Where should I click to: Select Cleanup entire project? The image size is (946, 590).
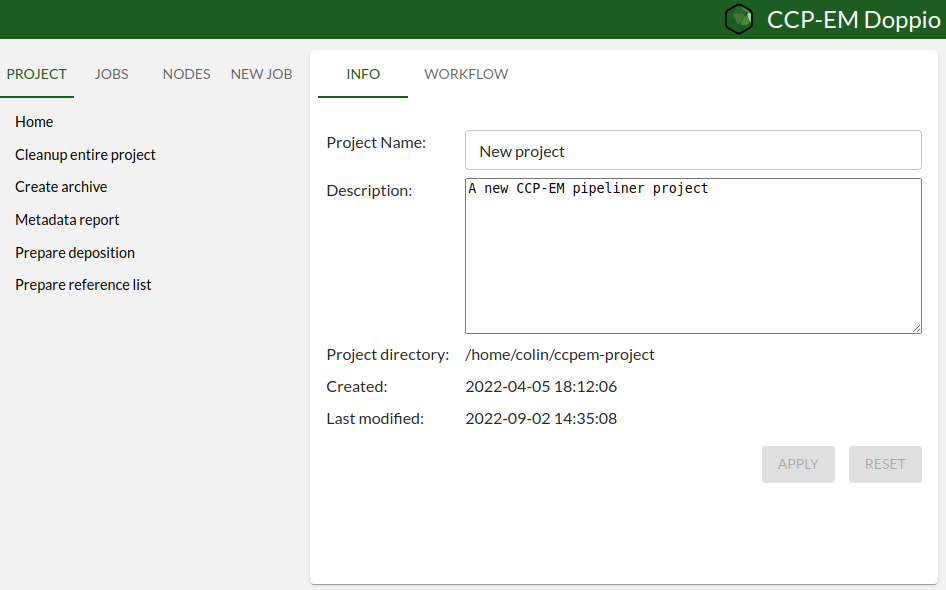[x=85, y=154]
